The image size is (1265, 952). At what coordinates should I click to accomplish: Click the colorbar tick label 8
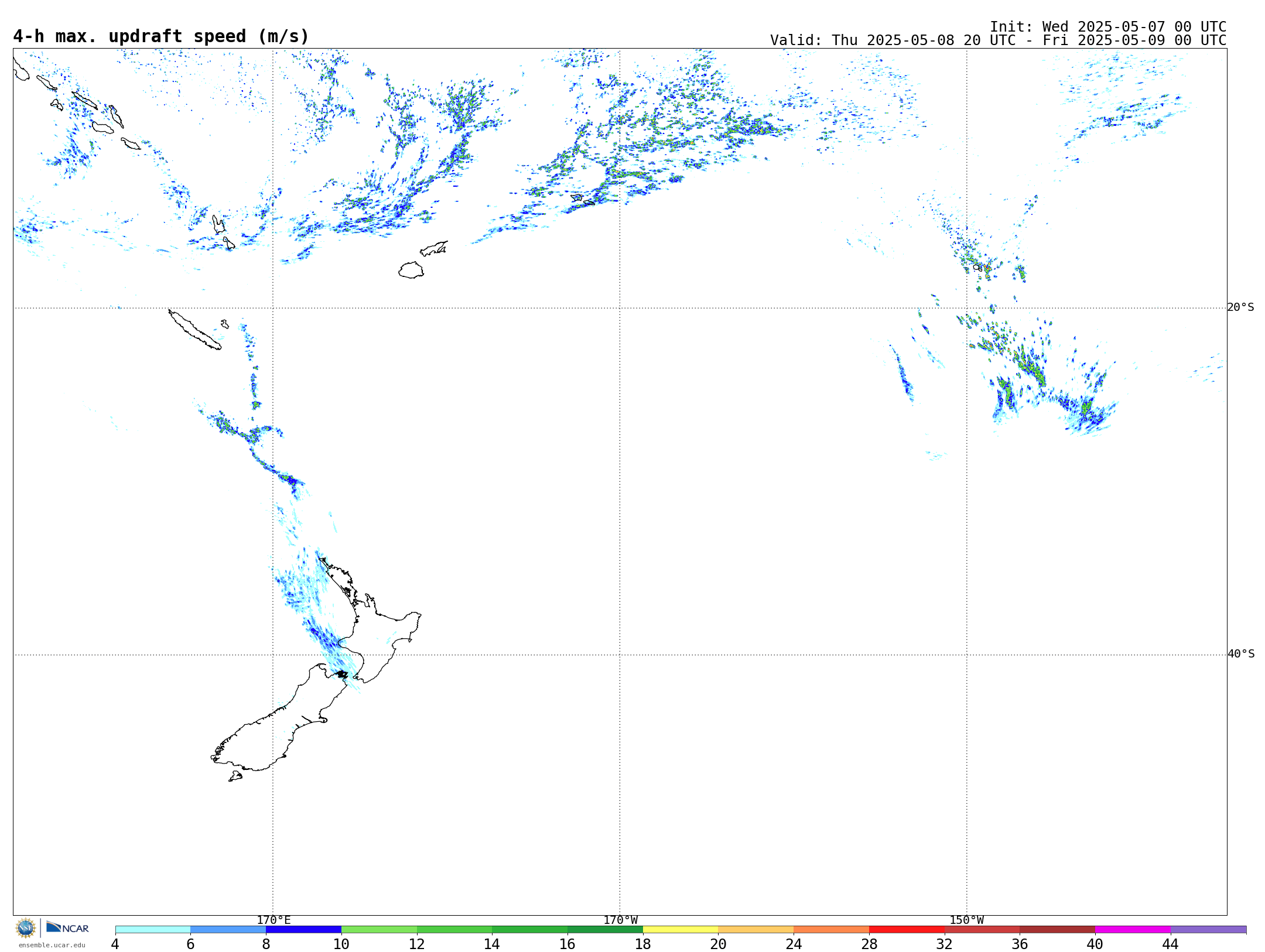266,944
